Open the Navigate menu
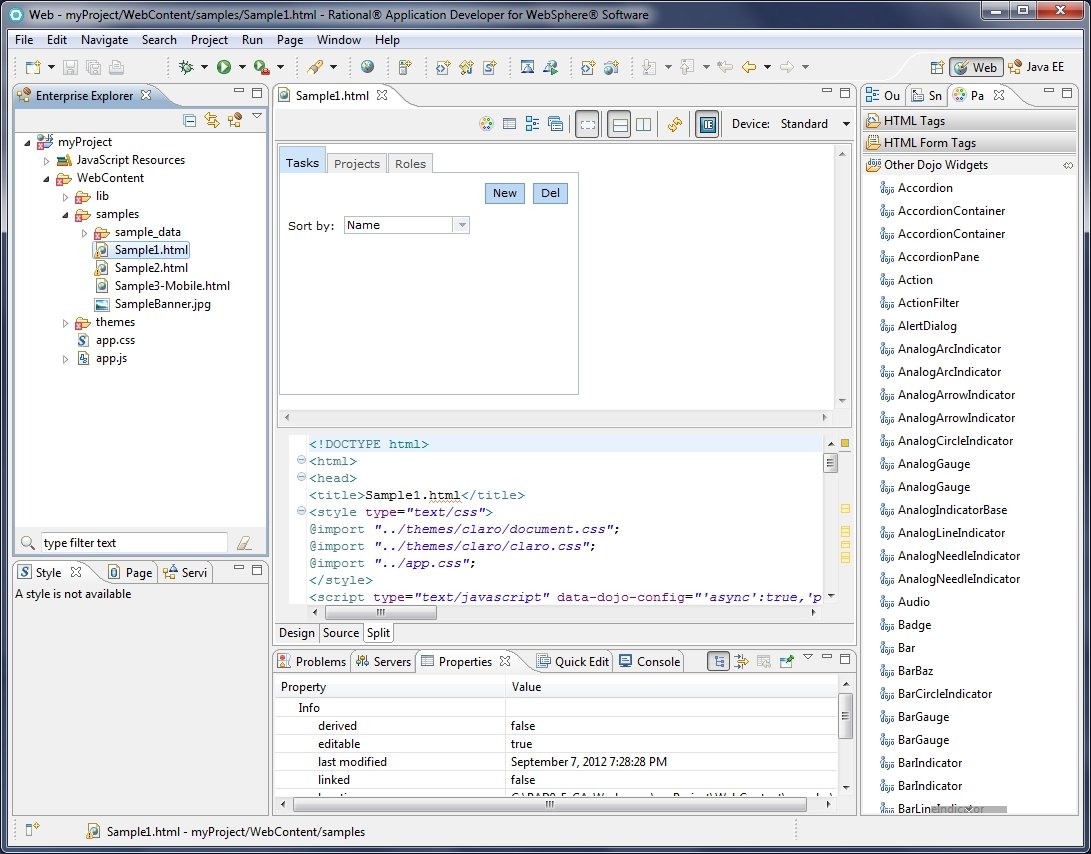 pyautogui.click(x=104, y=40)
